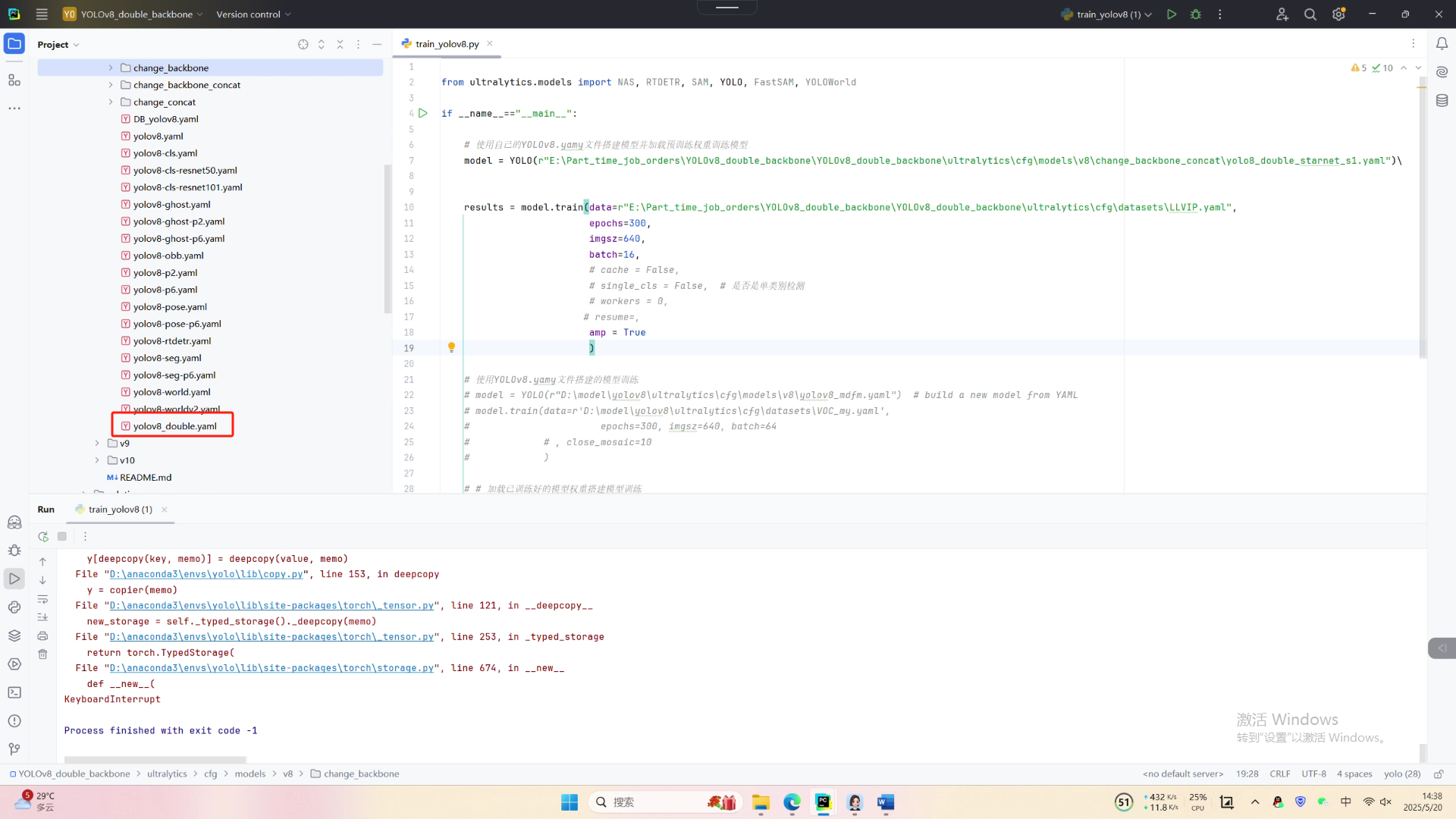Toggle read-only lock icon in status bar
1456x819 pixels.
1438,774
